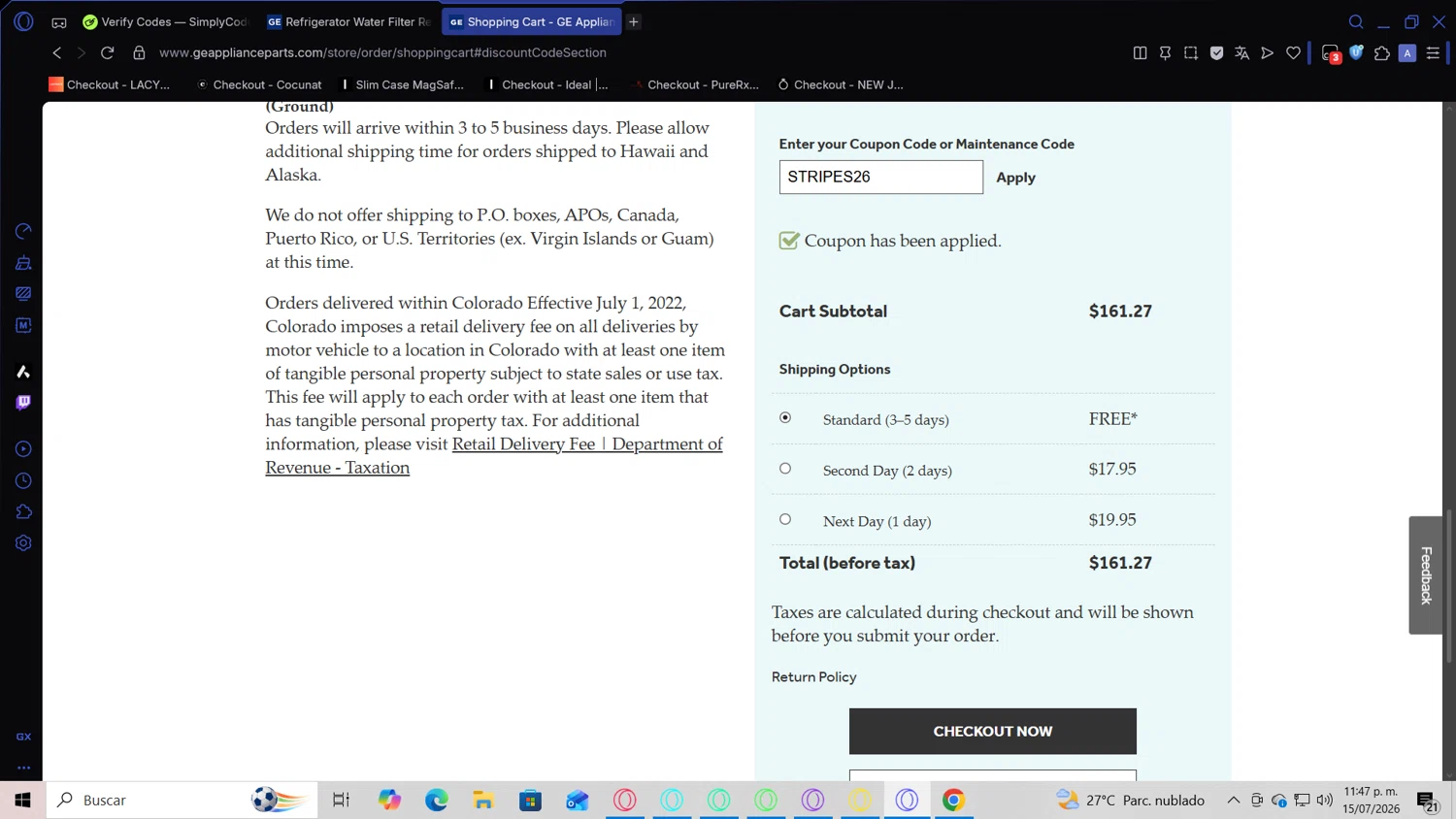The width and height of the screenshot is (1456, 819).
Task: Open Checkout - LACY bookmark
Action: 110,84
